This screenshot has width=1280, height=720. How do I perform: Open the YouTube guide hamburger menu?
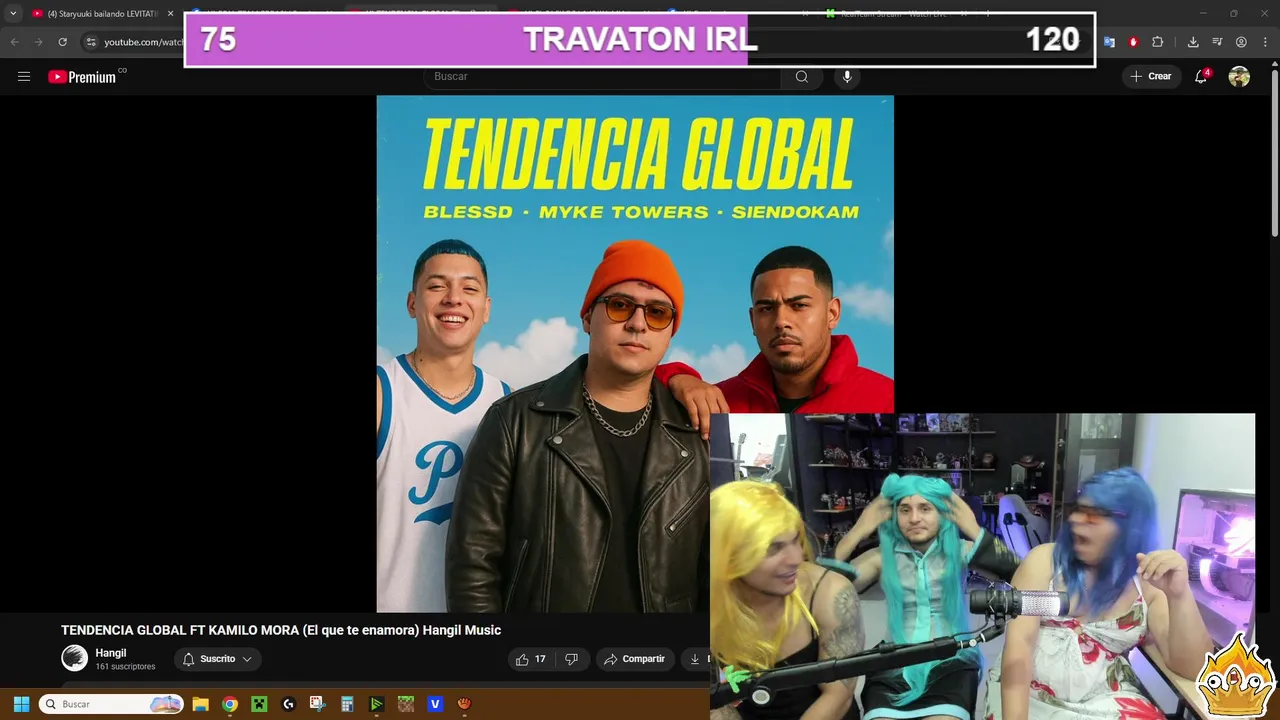pos(24,76)
